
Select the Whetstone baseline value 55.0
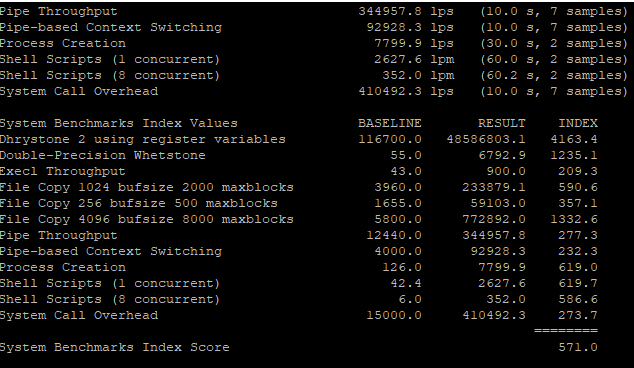pyautogui.click(x=406, y=155)
